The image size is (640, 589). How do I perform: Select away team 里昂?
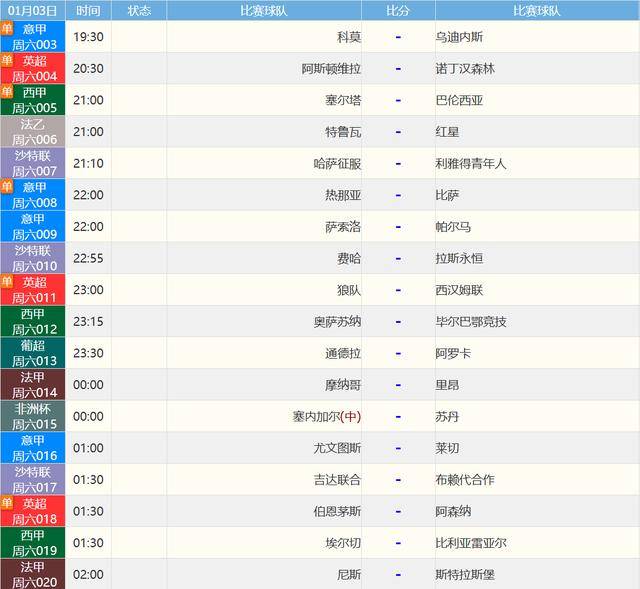pyautogui.click(x=447, y=385)
